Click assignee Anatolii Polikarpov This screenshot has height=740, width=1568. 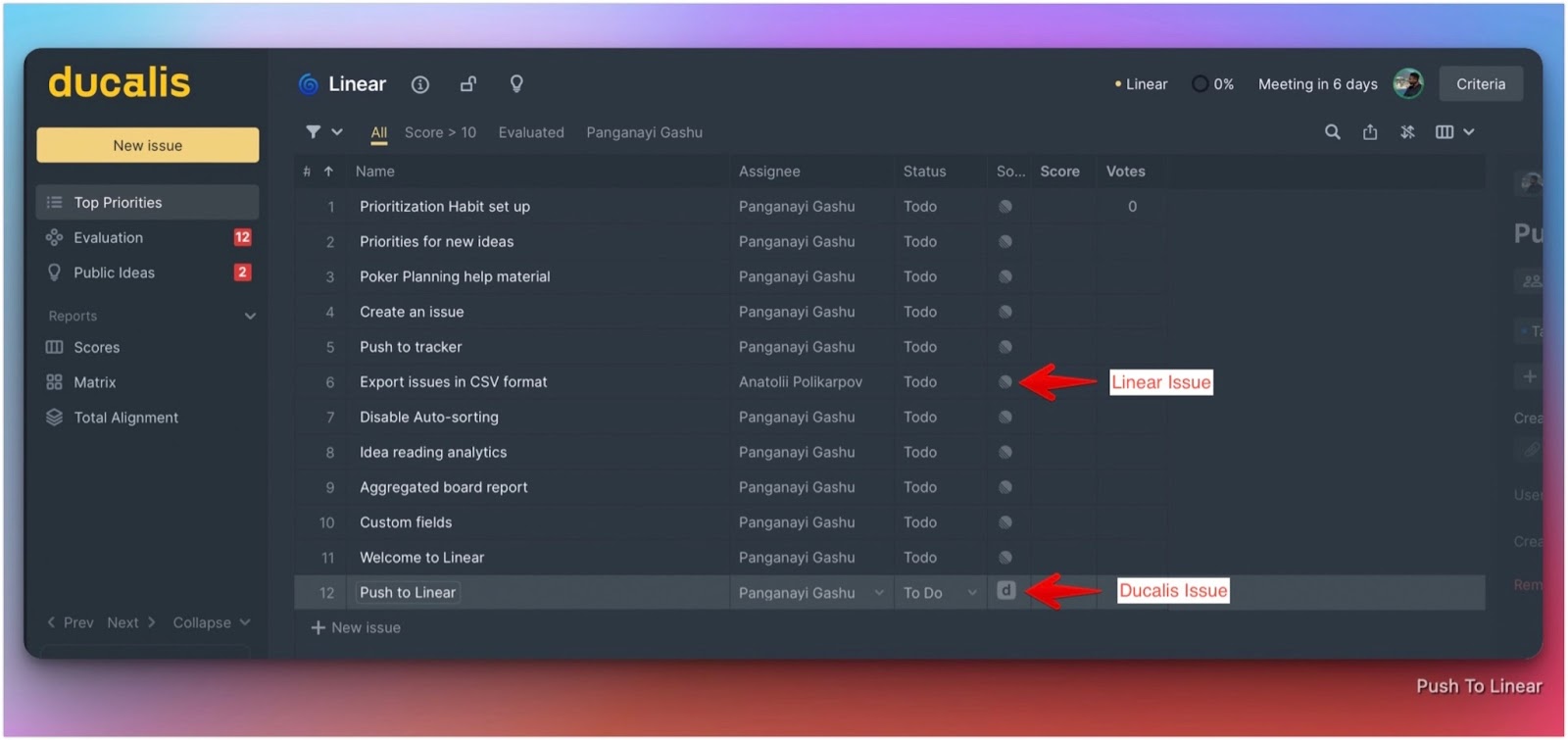tap(801, 382)
